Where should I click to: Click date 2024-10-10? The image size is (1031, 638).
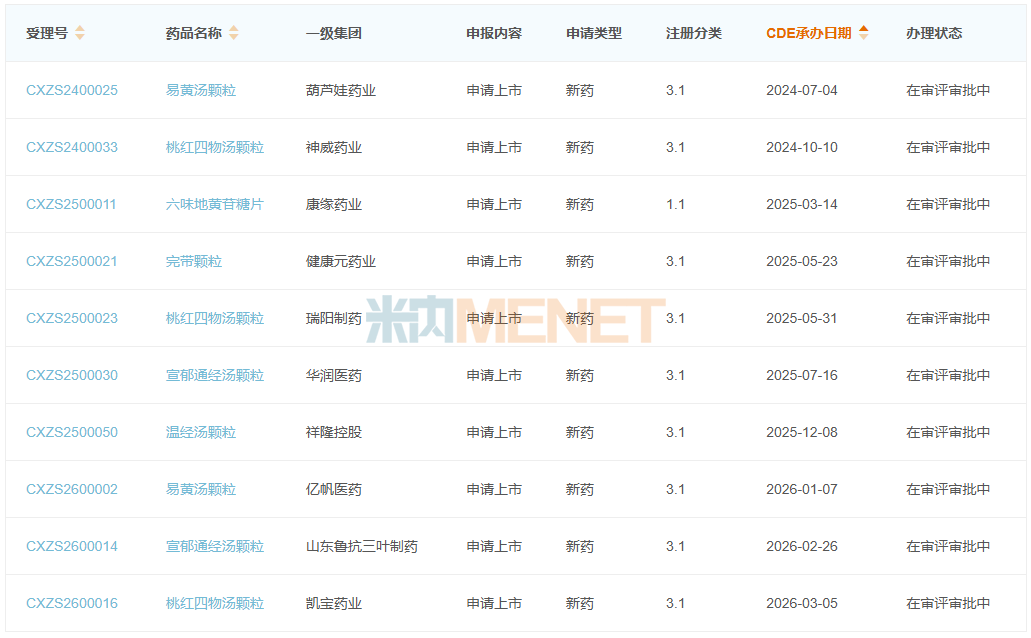pyautogui.click(x=802, y=147)
